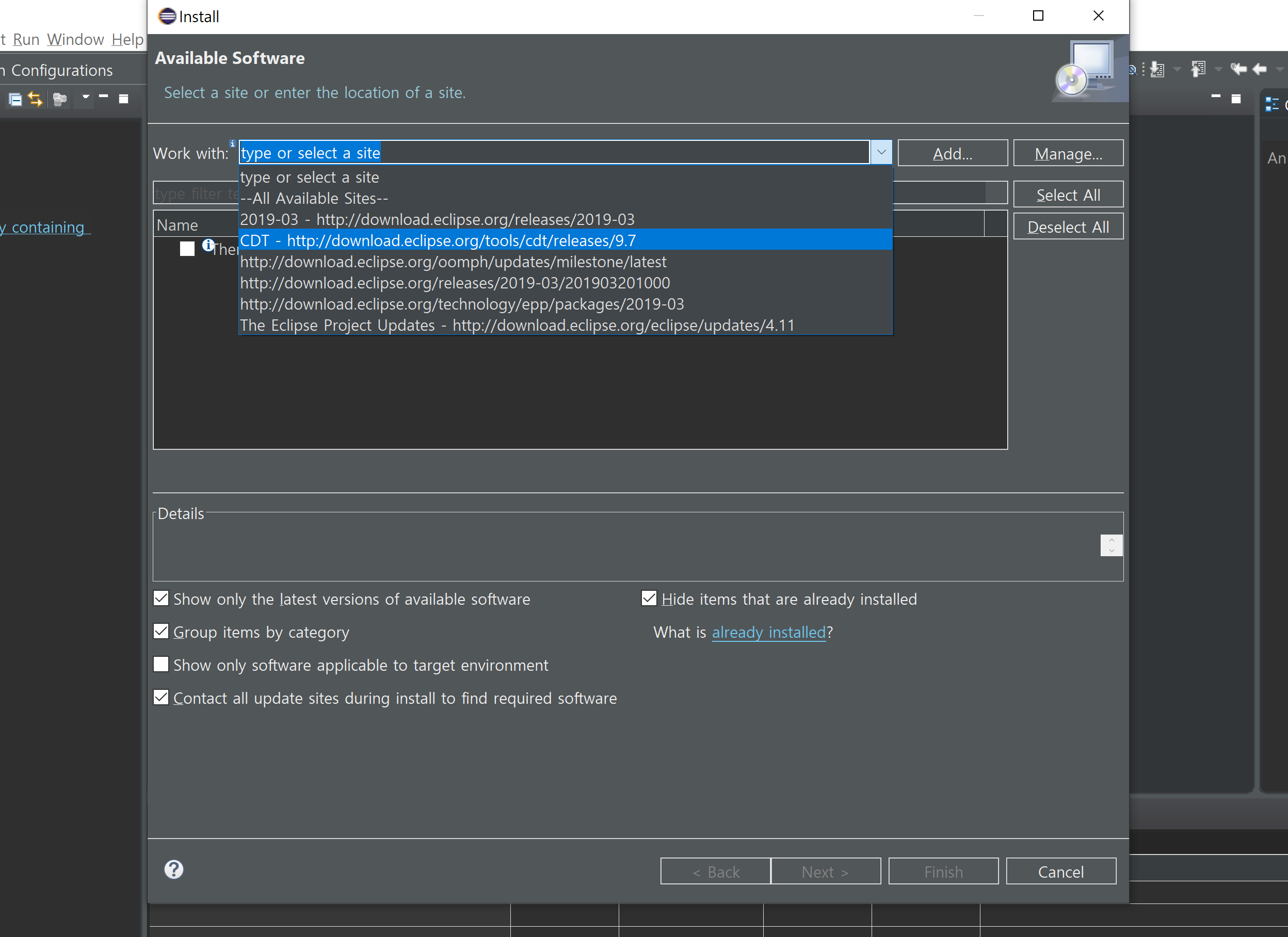Viewport: 1288px width, 937px height.
Task: Click the Previous Annotation toolbar icon
Action: [1198, 69]
